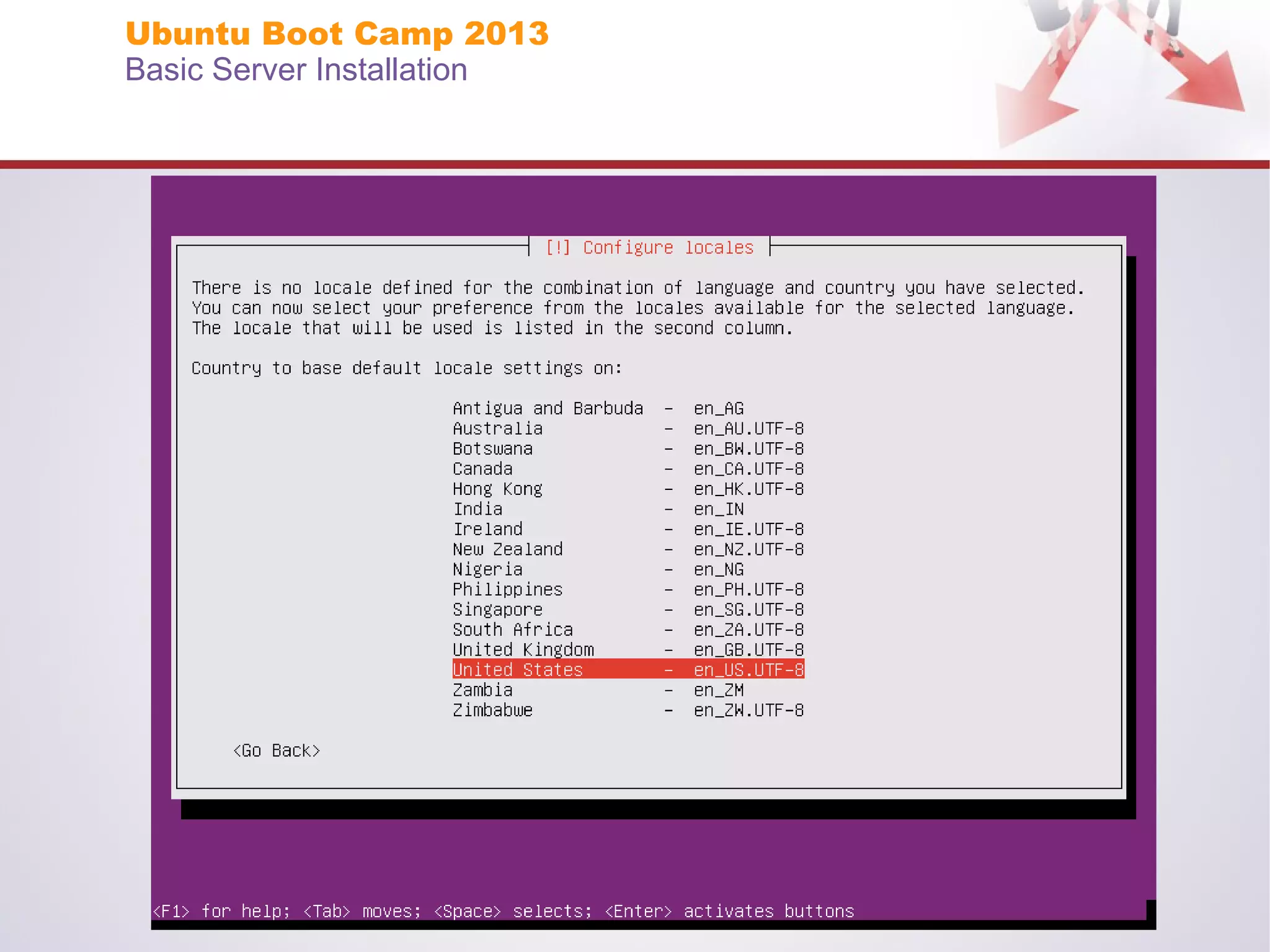Click 'Country to base default locale settings on' label

point(407,368)
